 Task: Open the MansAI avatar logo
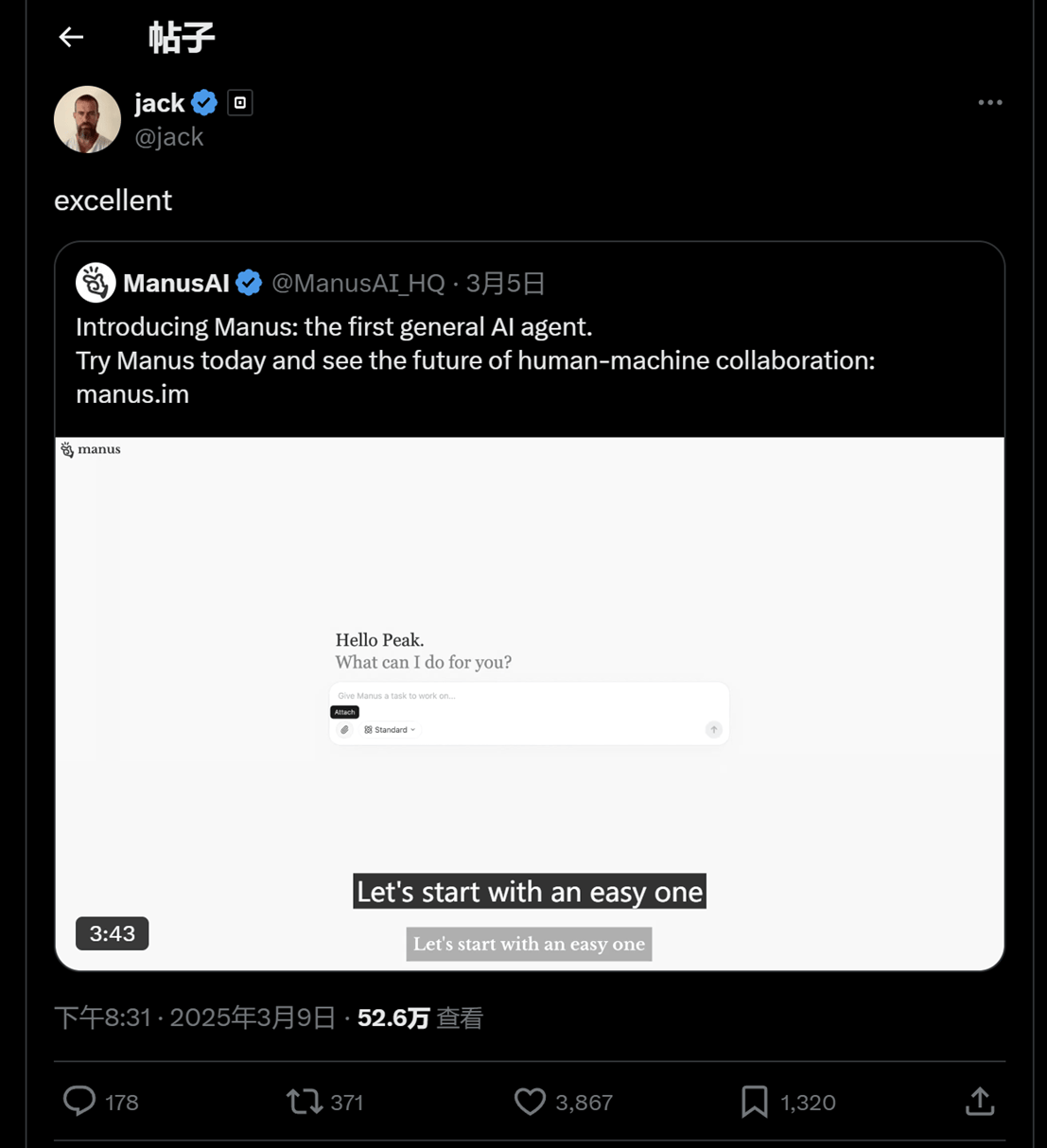pos(96,283)
